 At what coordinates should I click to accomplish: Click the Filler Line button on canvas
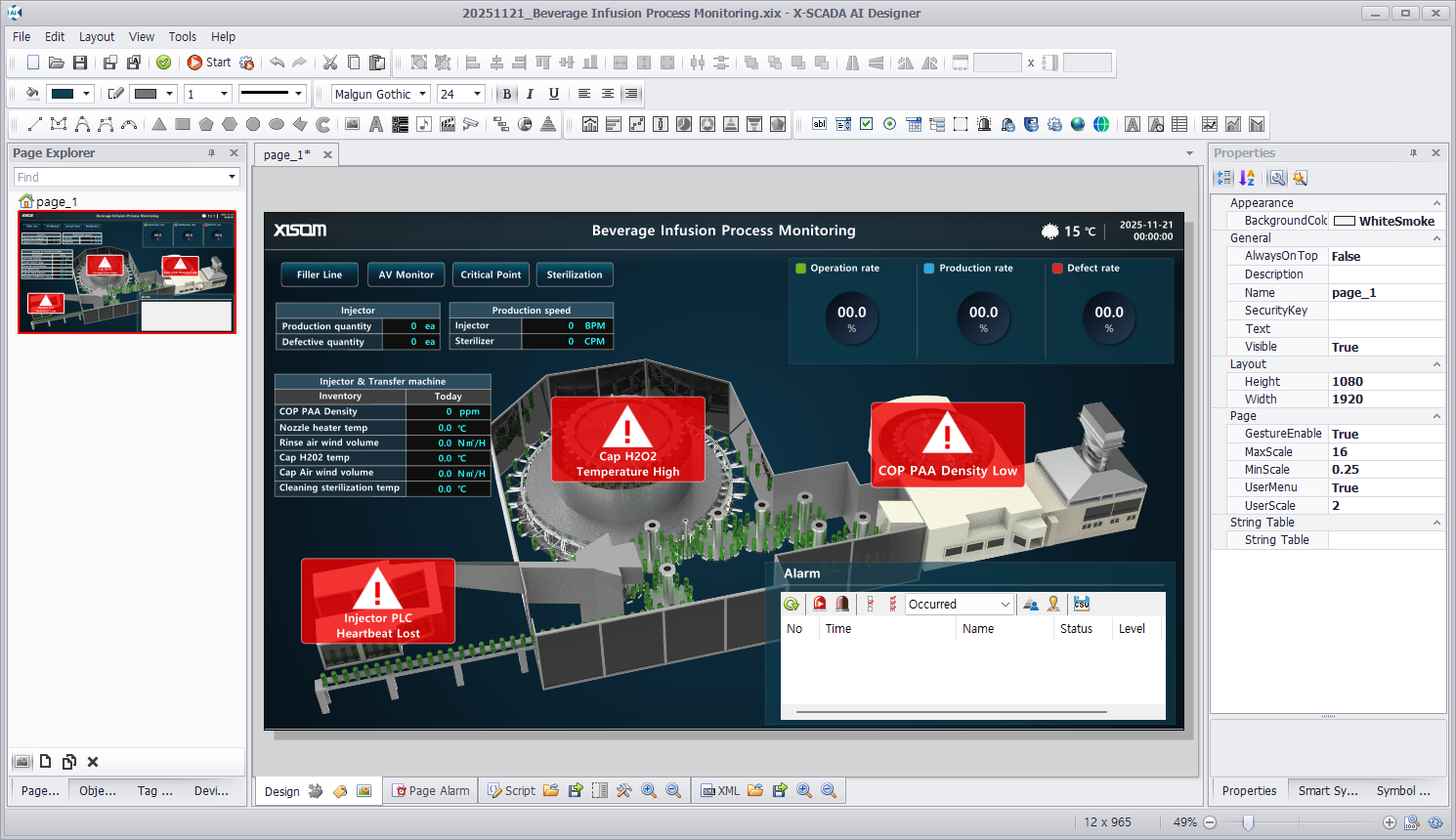320,274
